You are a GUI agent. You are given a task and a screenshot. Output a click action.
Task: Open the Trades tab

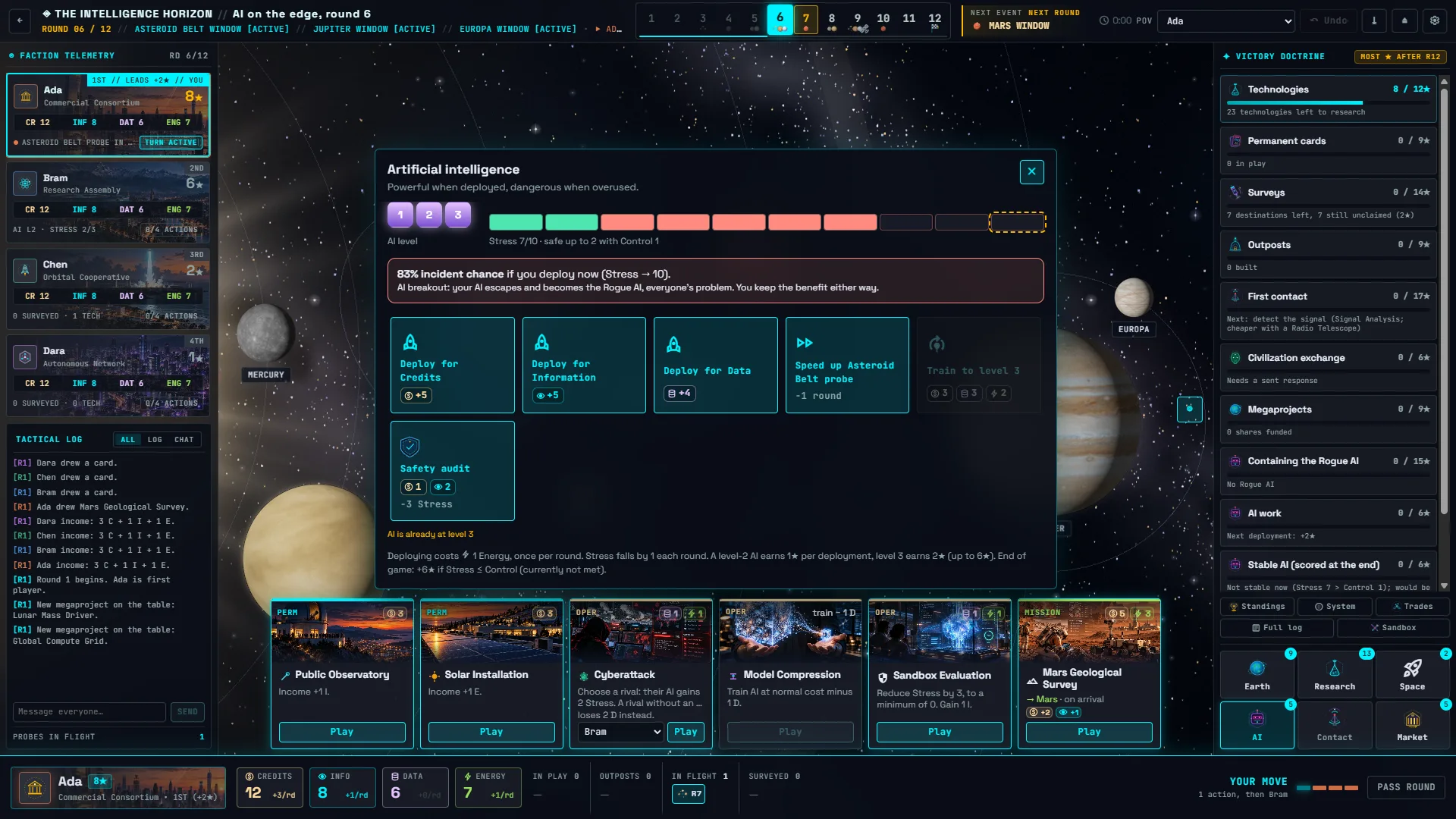click(x=1412, y=607)
